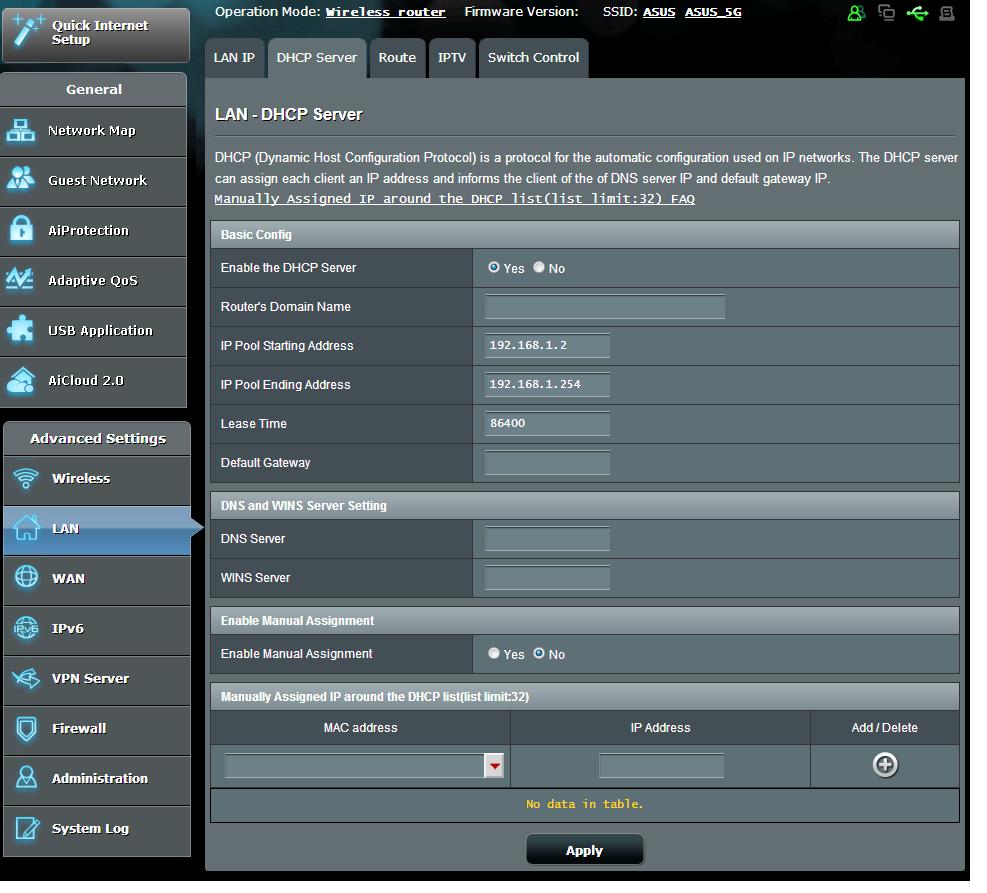
Task: Click the AiCloud 2.0 cloud icon
Action: pyautogui.click(x=21, y=381)
